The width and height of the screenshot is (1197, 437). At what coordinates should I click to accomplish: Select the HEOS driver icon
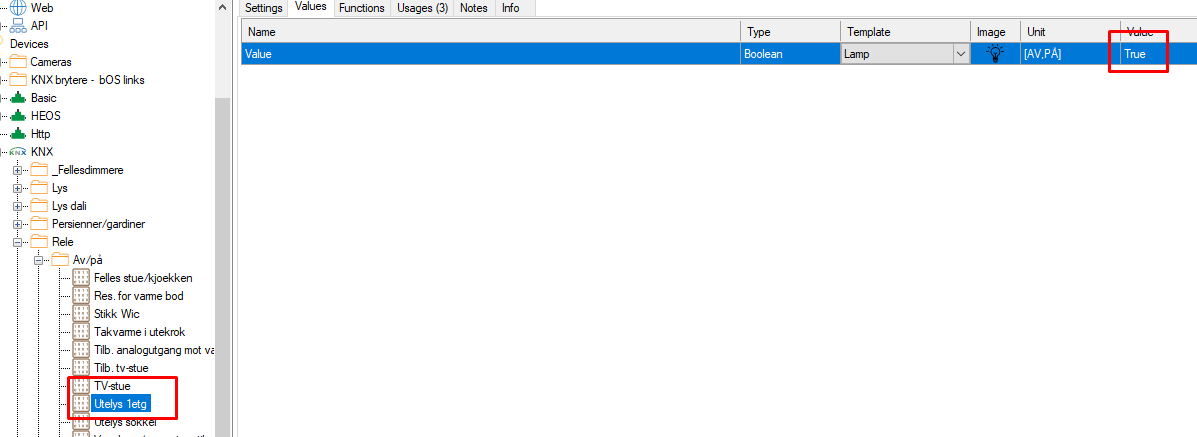point(18,116)
